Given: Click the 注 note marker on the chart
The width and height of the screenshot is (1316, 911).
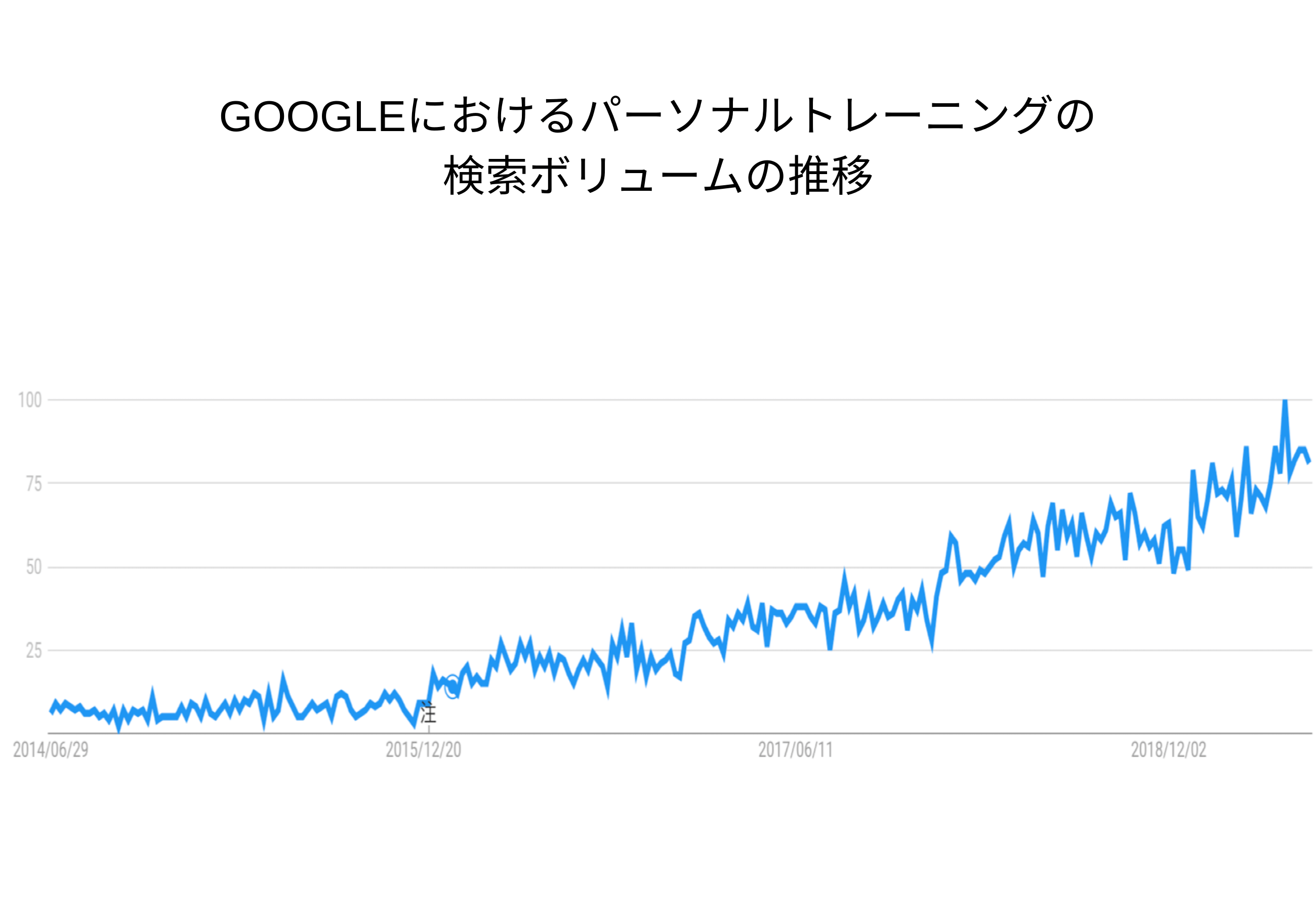Looking at the screenshot, I should click(429, 714).
